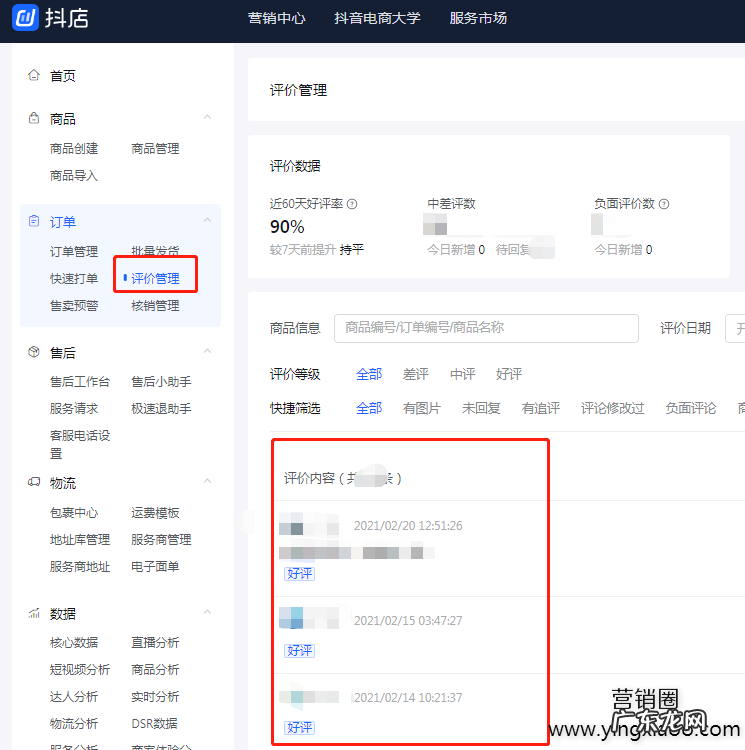Open 商品分析 page
Screen dimensions: 745x750
tap(155, 669)
